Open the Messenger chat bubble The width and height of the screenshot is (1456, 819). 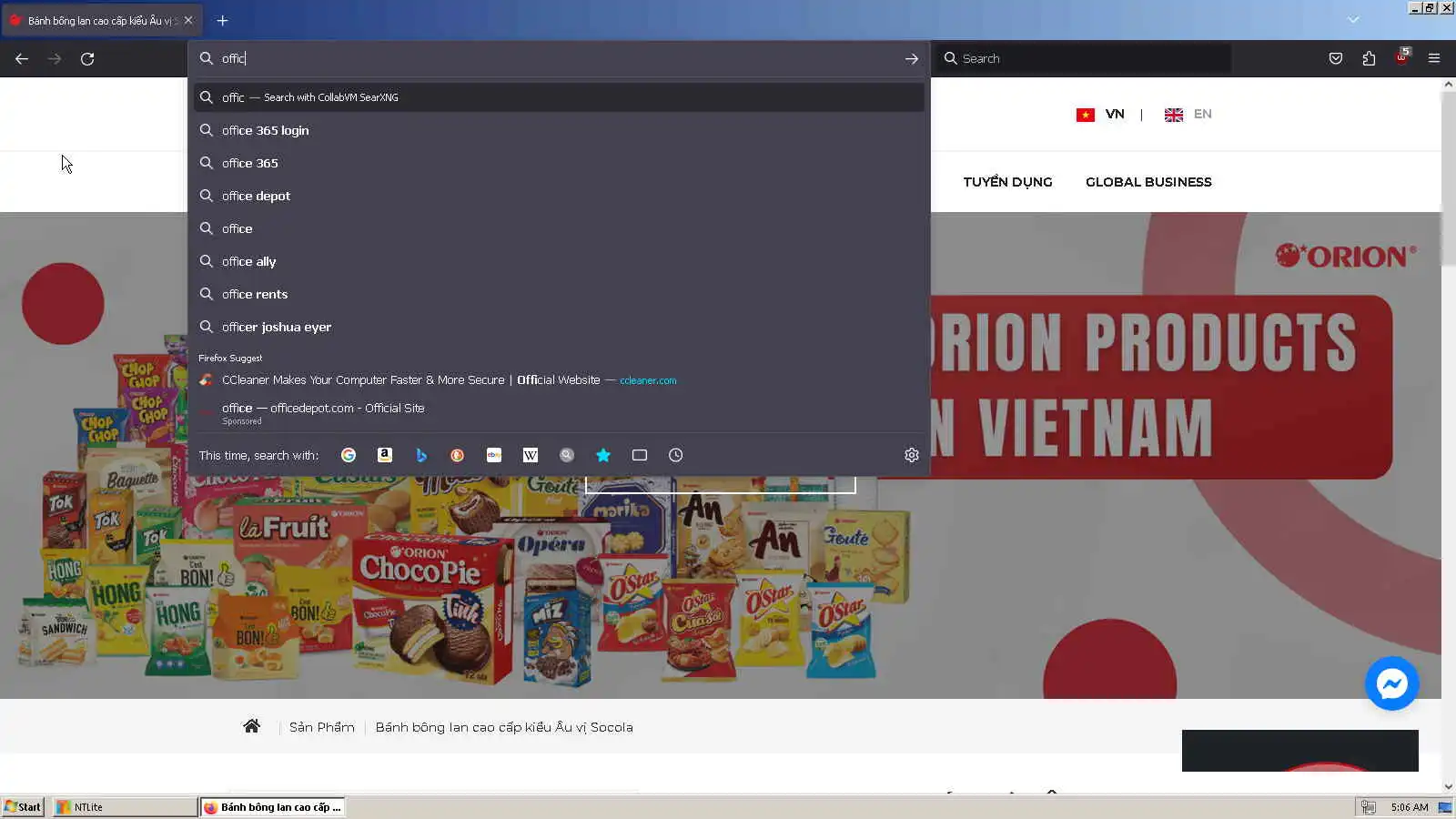click(1391, 683)
